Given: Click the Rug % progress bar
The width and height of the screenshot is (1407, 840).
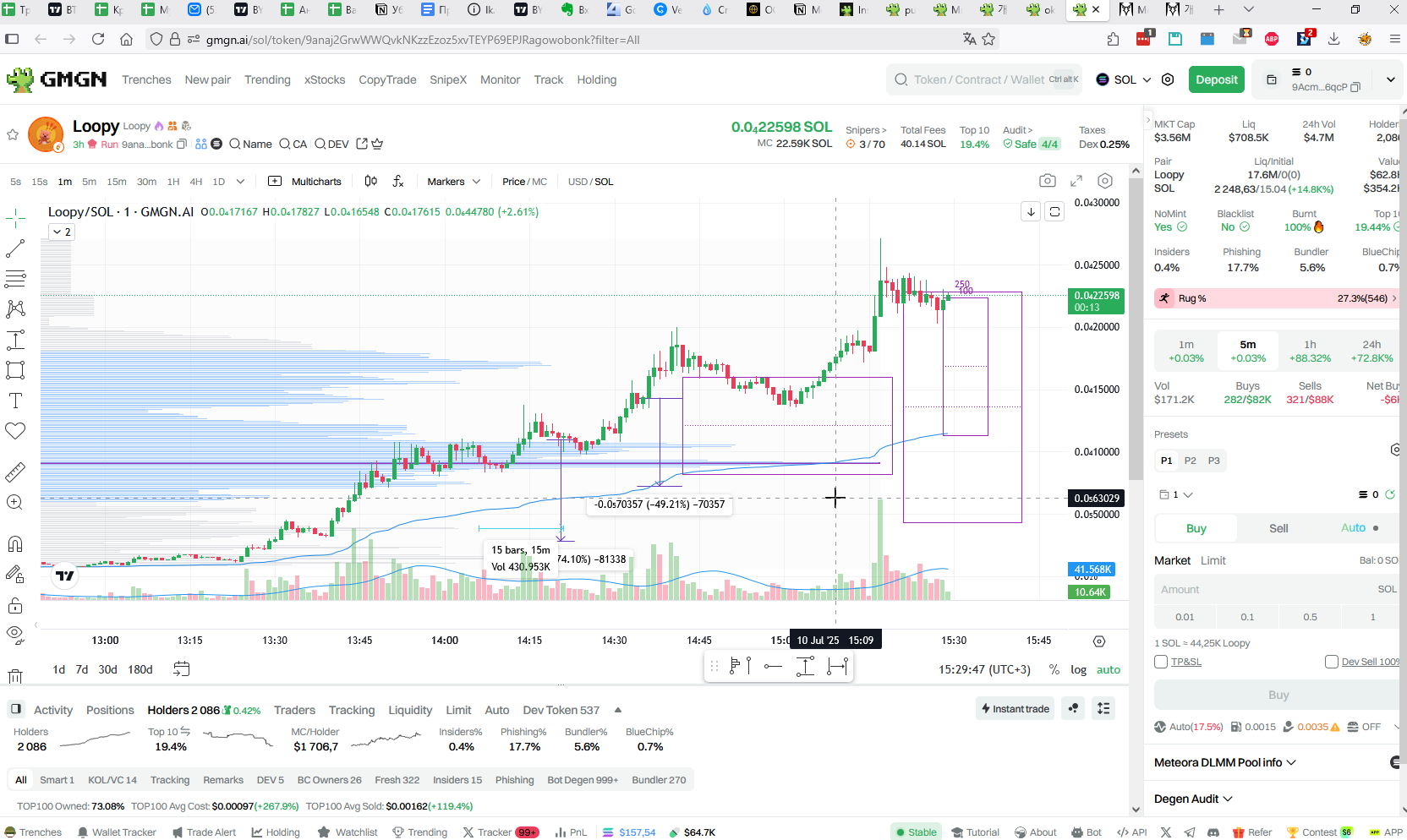Looking at the screenshot, I should pos(1276,298).
